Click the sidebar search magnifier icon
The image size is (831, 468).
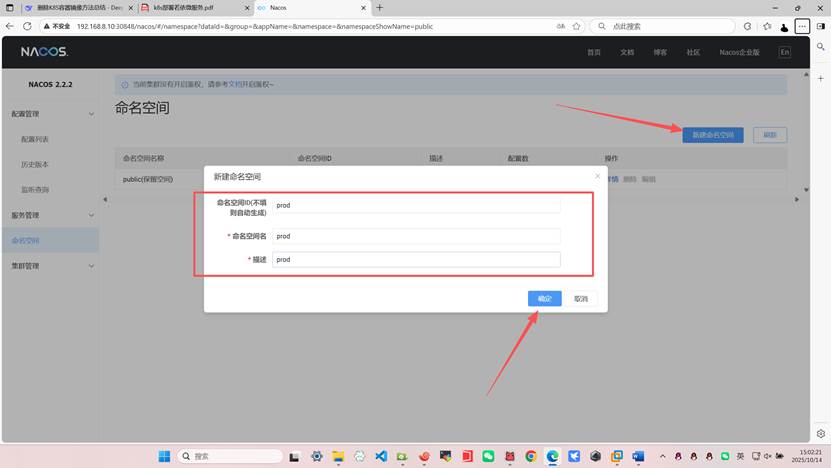coord(820,47)
